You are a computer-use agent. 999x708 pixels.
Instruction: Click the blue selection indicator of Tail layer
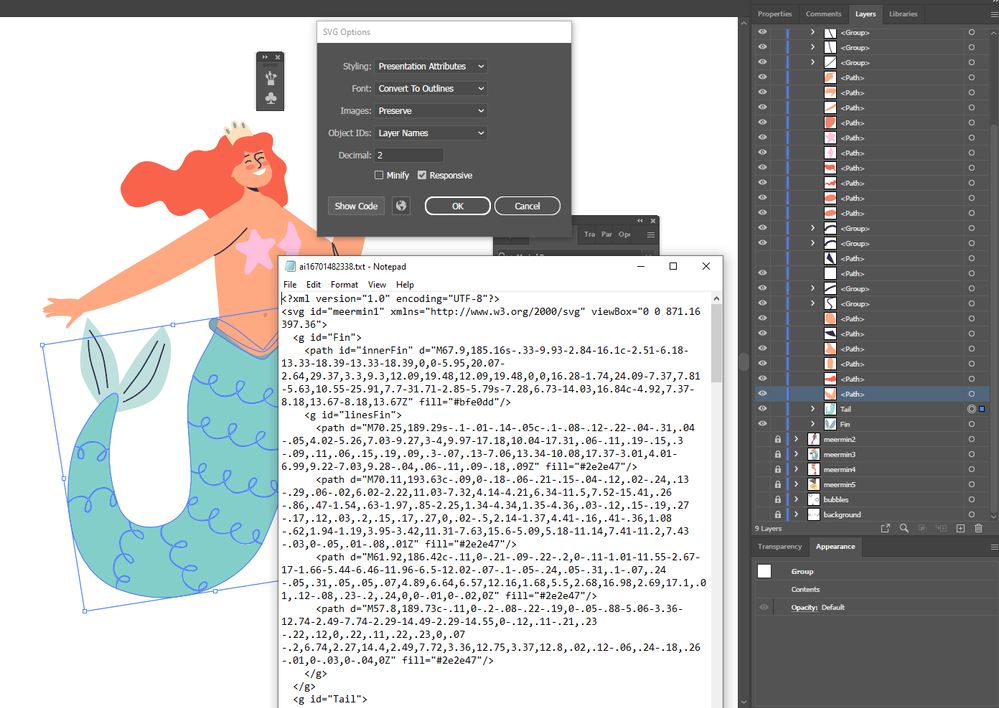tap(982, 409)
